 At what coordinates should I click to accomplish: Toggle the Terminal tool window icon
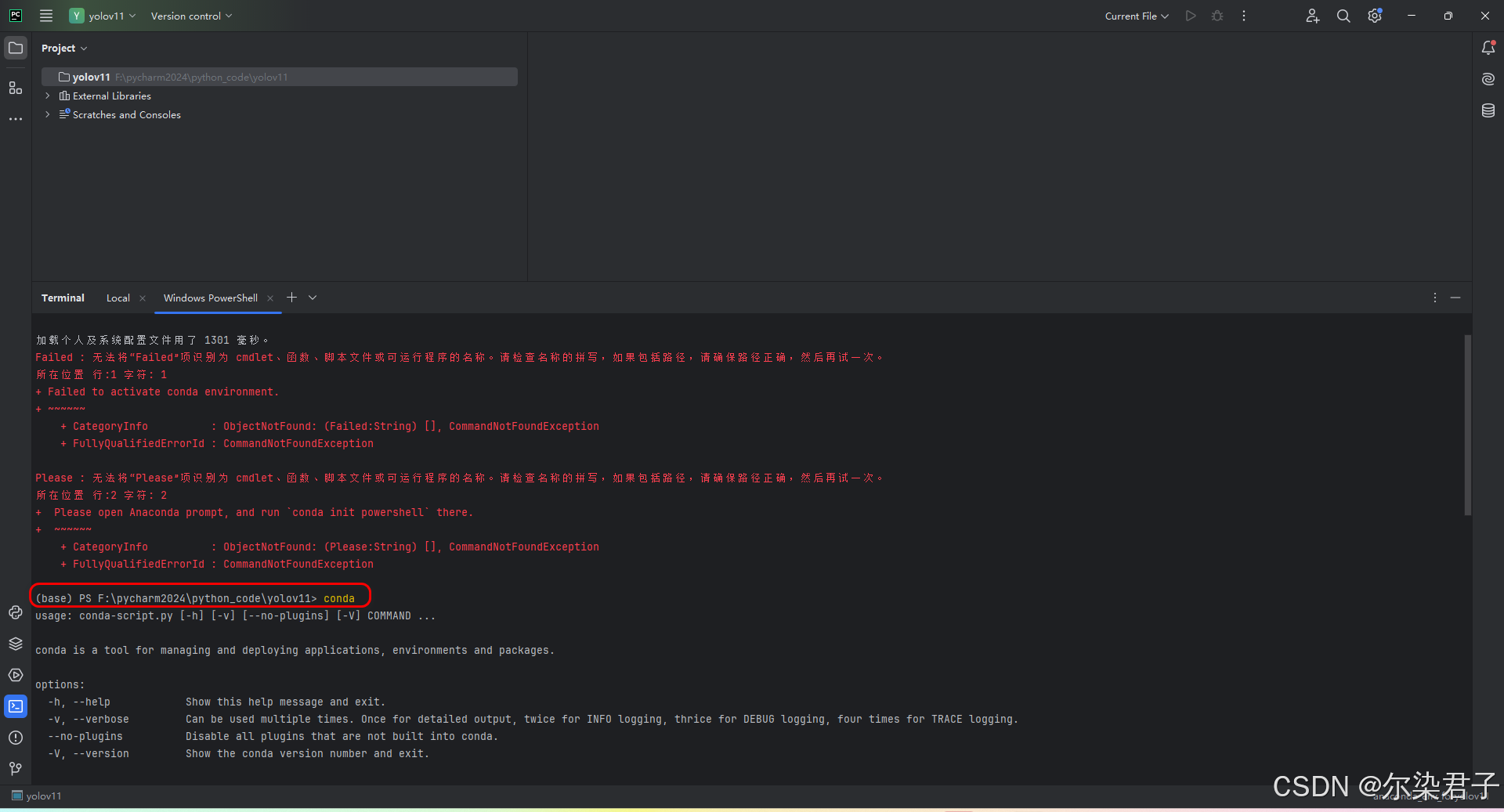tap(16, 706)
